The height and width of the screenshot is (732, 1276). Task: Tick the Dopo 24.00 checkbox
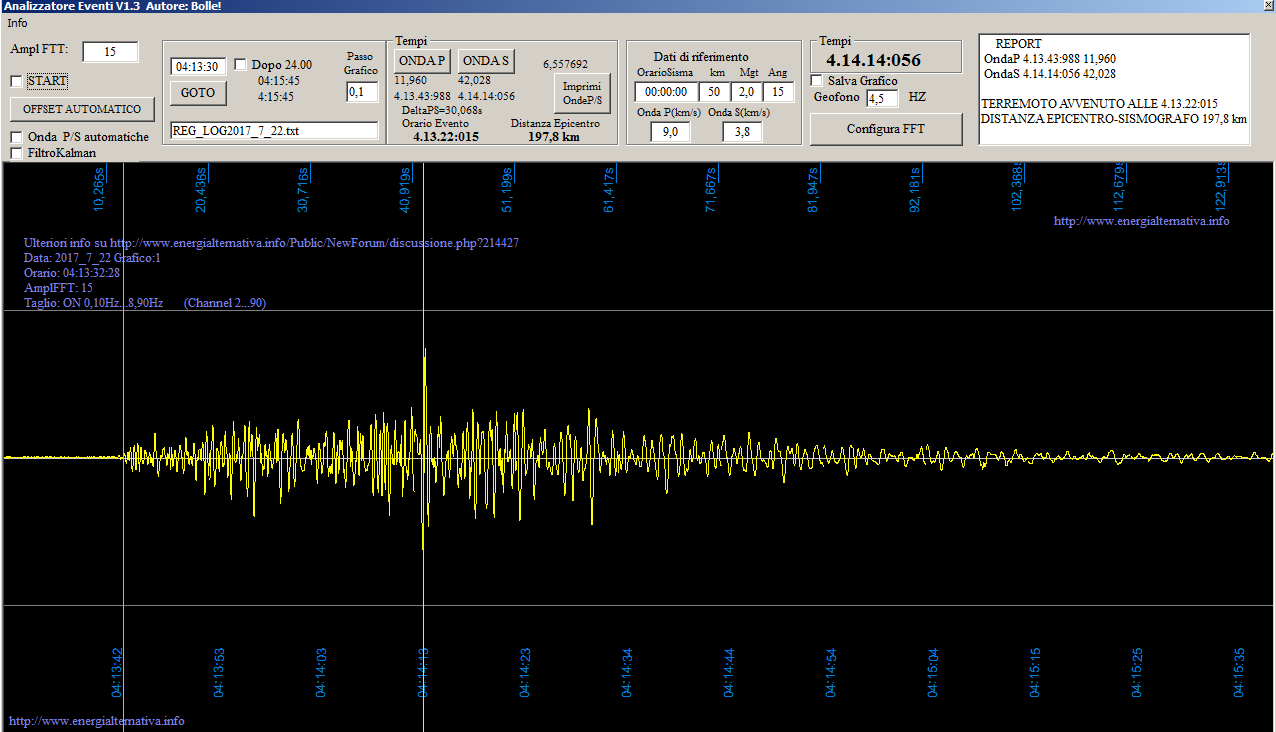tap(240, 65)
